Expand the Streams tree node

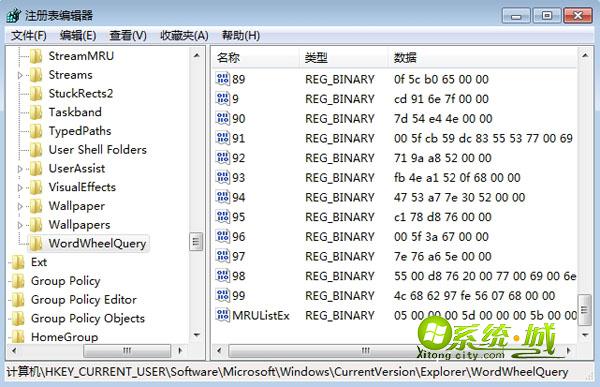[20, 75]
